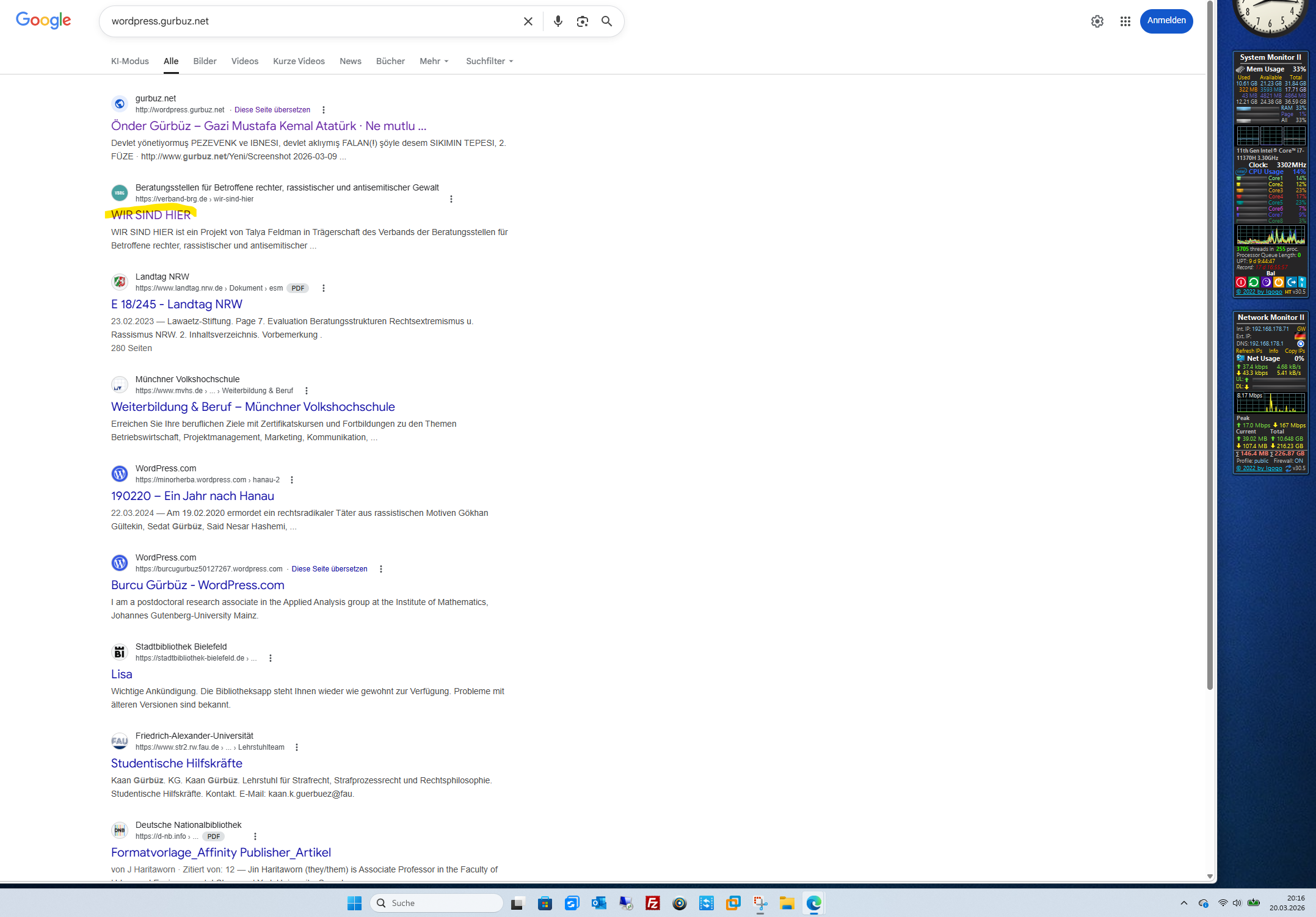Click Info in Network Monitor
This screenshot has height=917, width=1316.
point(1273,351)
